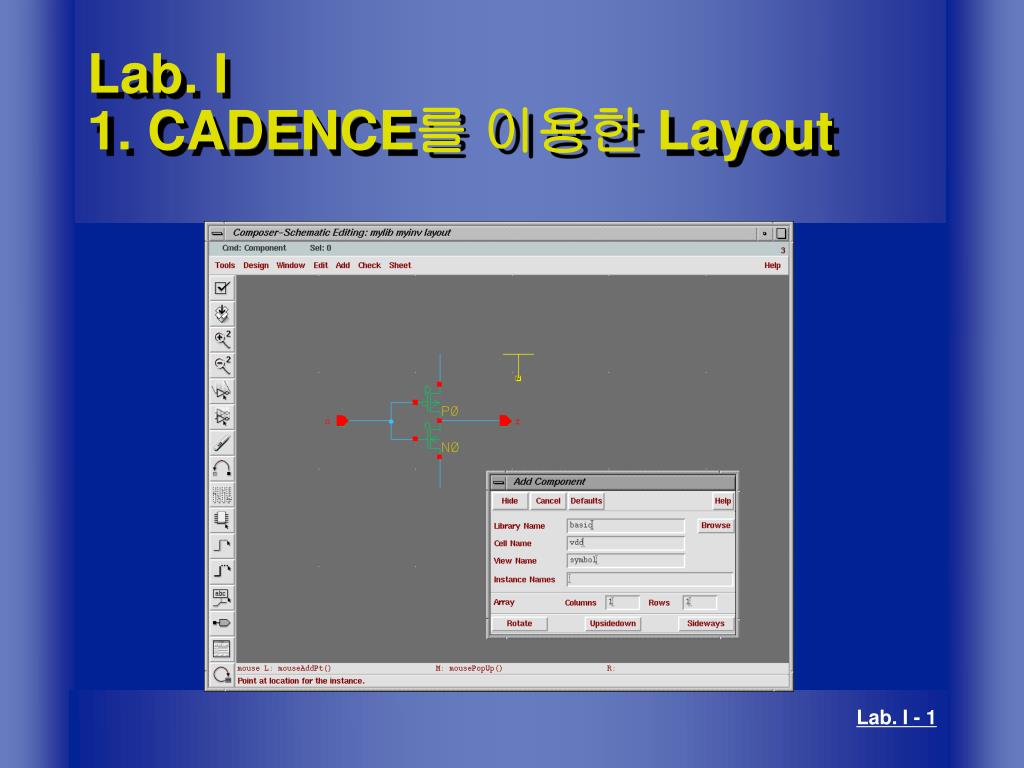Click the 'Cmd: Component' status text
This screenshot has height=768, width=1024.
pos(254,248)
